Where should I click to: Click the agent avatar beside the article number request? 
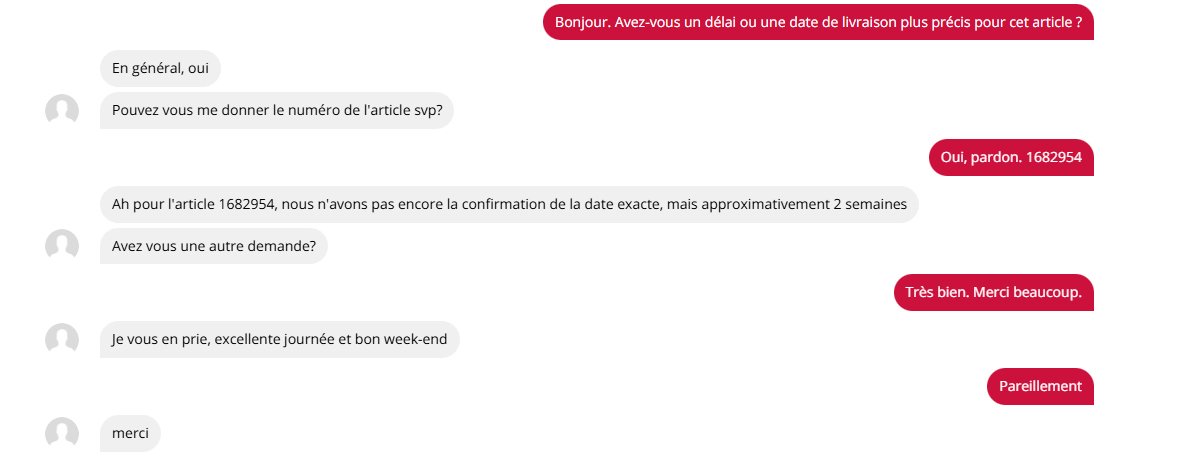(x=62, y=110)
